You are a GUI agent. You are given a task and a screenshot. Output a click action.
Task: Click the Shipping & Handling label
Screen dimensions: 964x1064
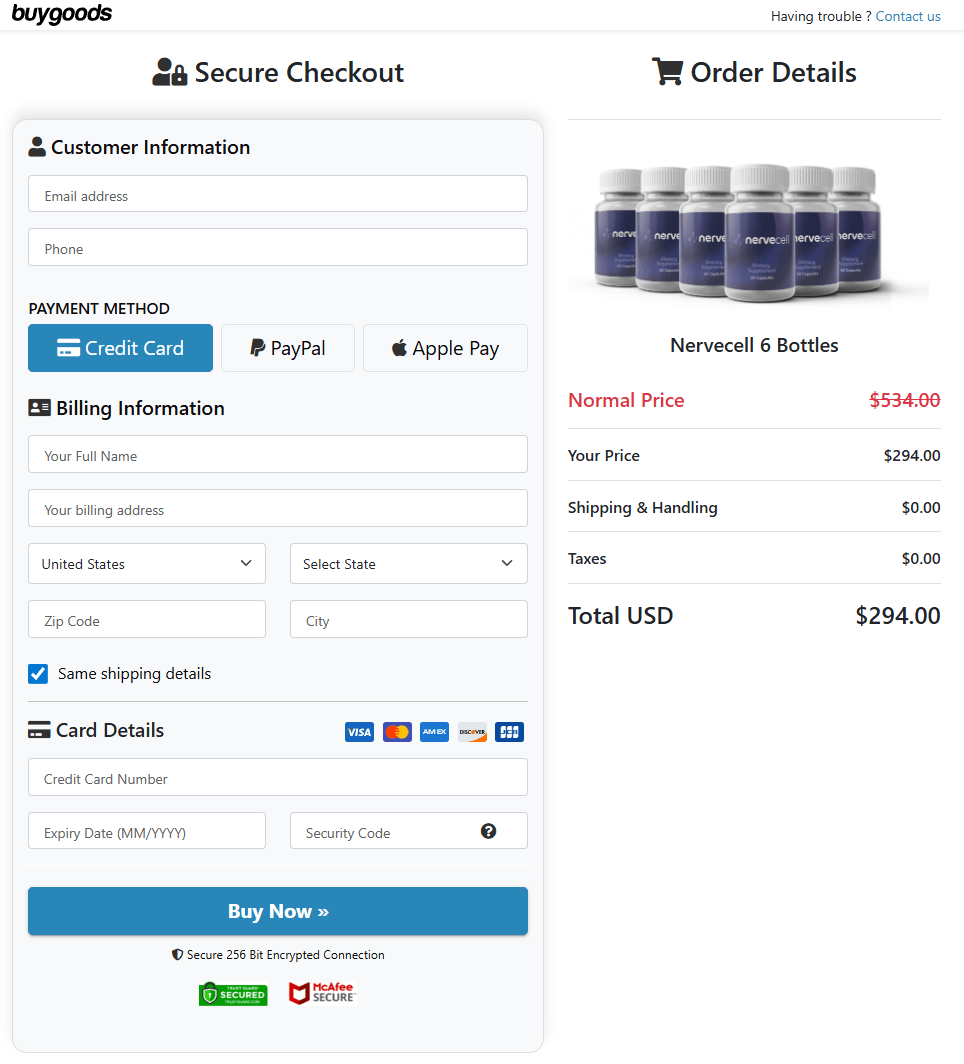642,508
